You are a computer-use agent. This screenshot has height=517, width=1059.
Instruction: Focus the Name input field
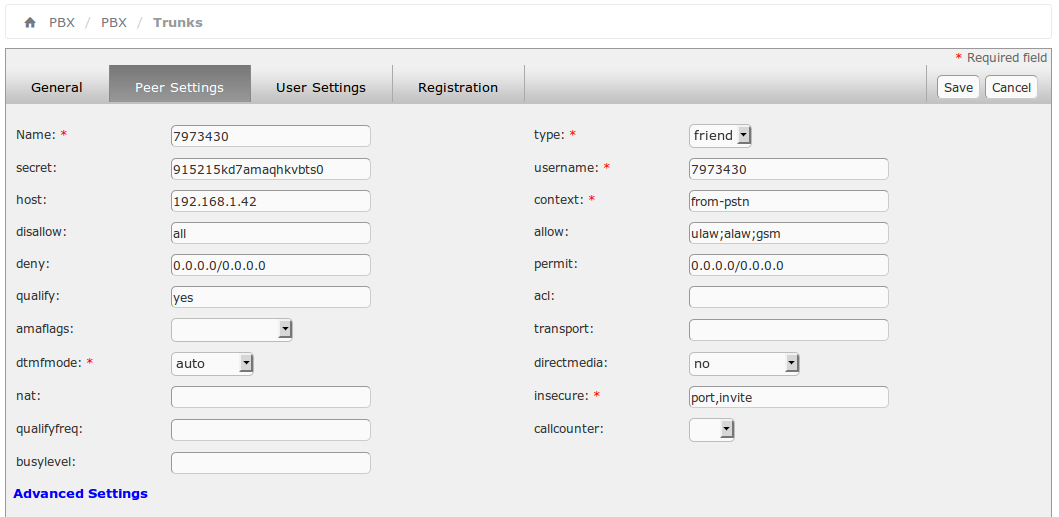(271, 136)
